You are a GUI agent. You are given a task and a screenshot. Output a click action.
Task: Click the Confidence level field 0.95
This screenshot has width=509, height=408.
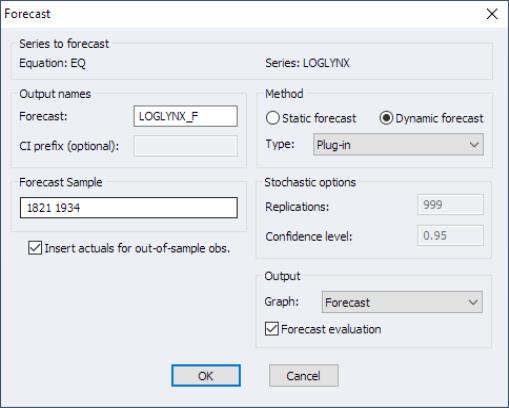[x=450, y=235]
